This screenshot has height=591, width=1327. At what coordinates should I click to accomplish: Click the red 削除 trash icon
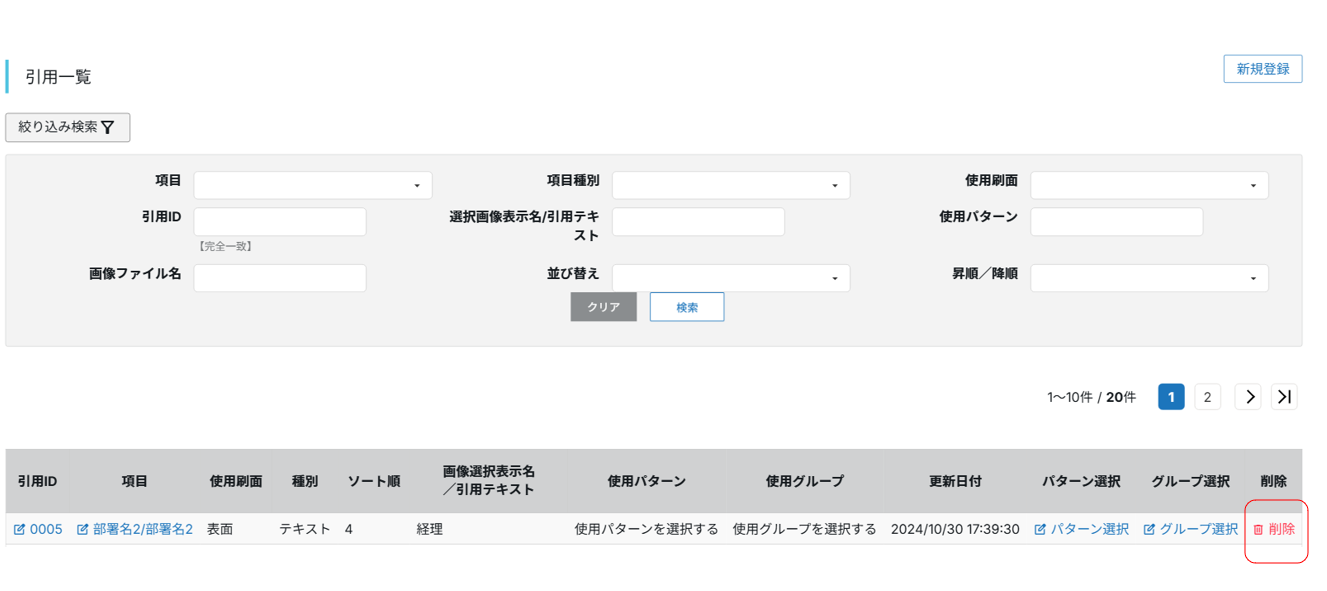click(1259, 530)
